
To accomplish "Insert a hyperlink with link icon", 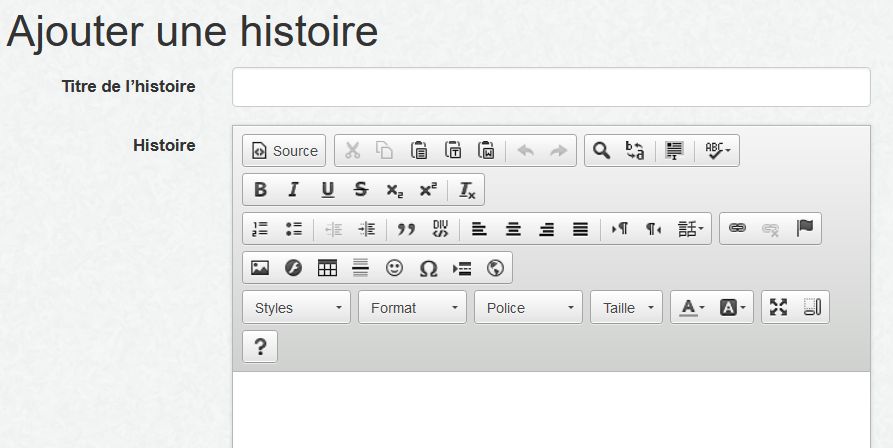I will (x=737, y=229).
